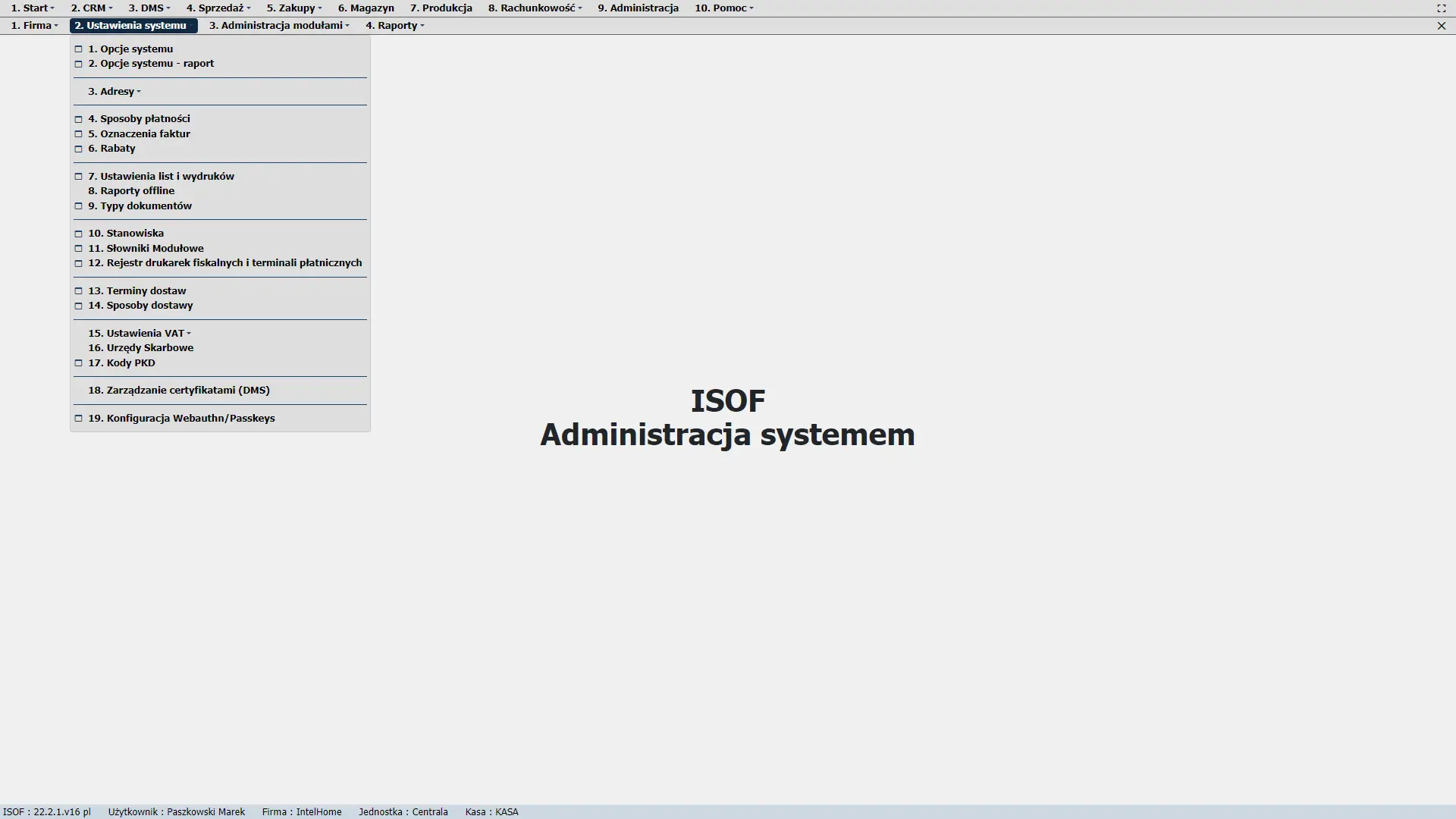
Task: Expand the Adresy submenu
Action: point(115,92)
